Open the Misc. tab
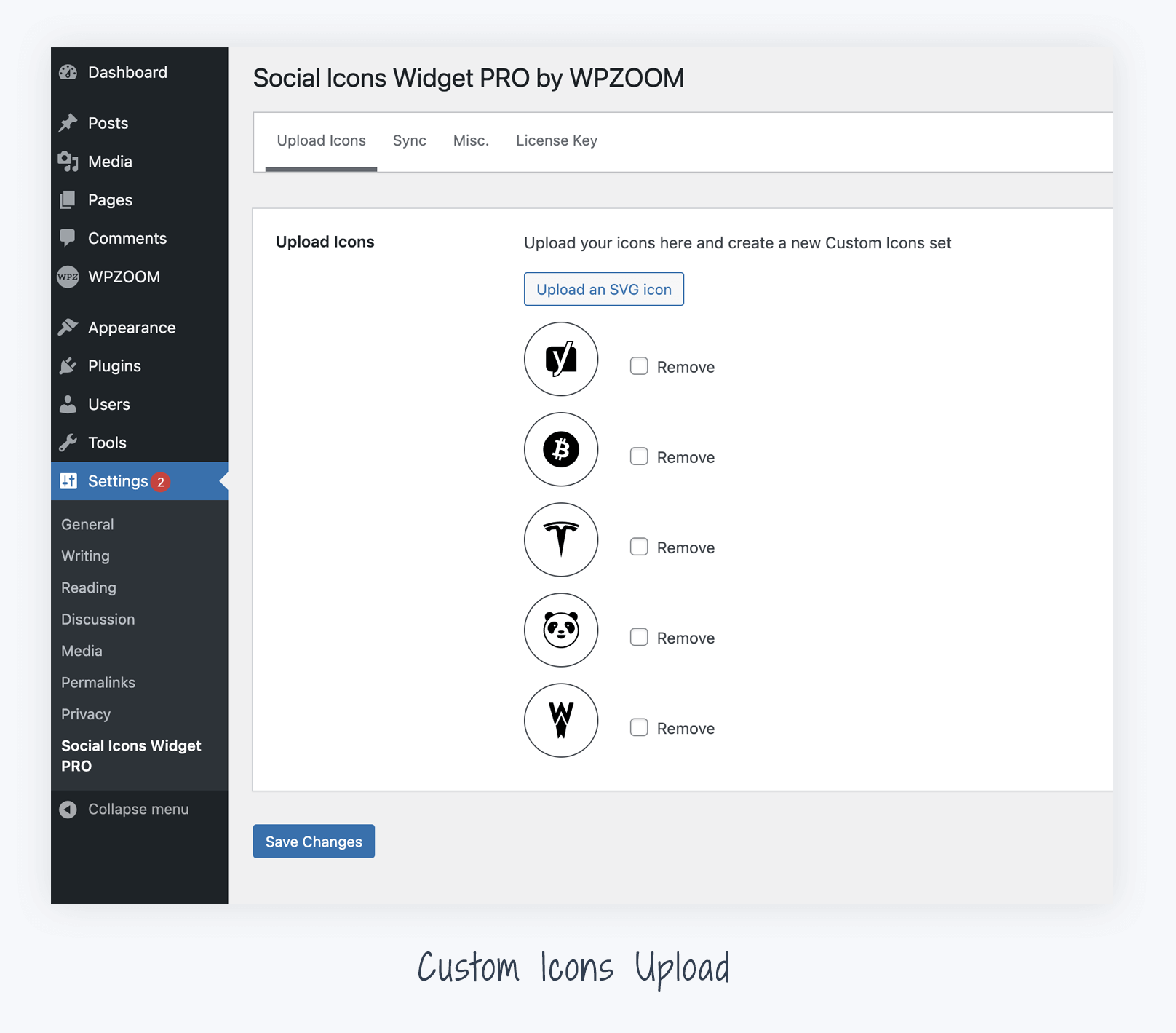 [x=471, y=140]
